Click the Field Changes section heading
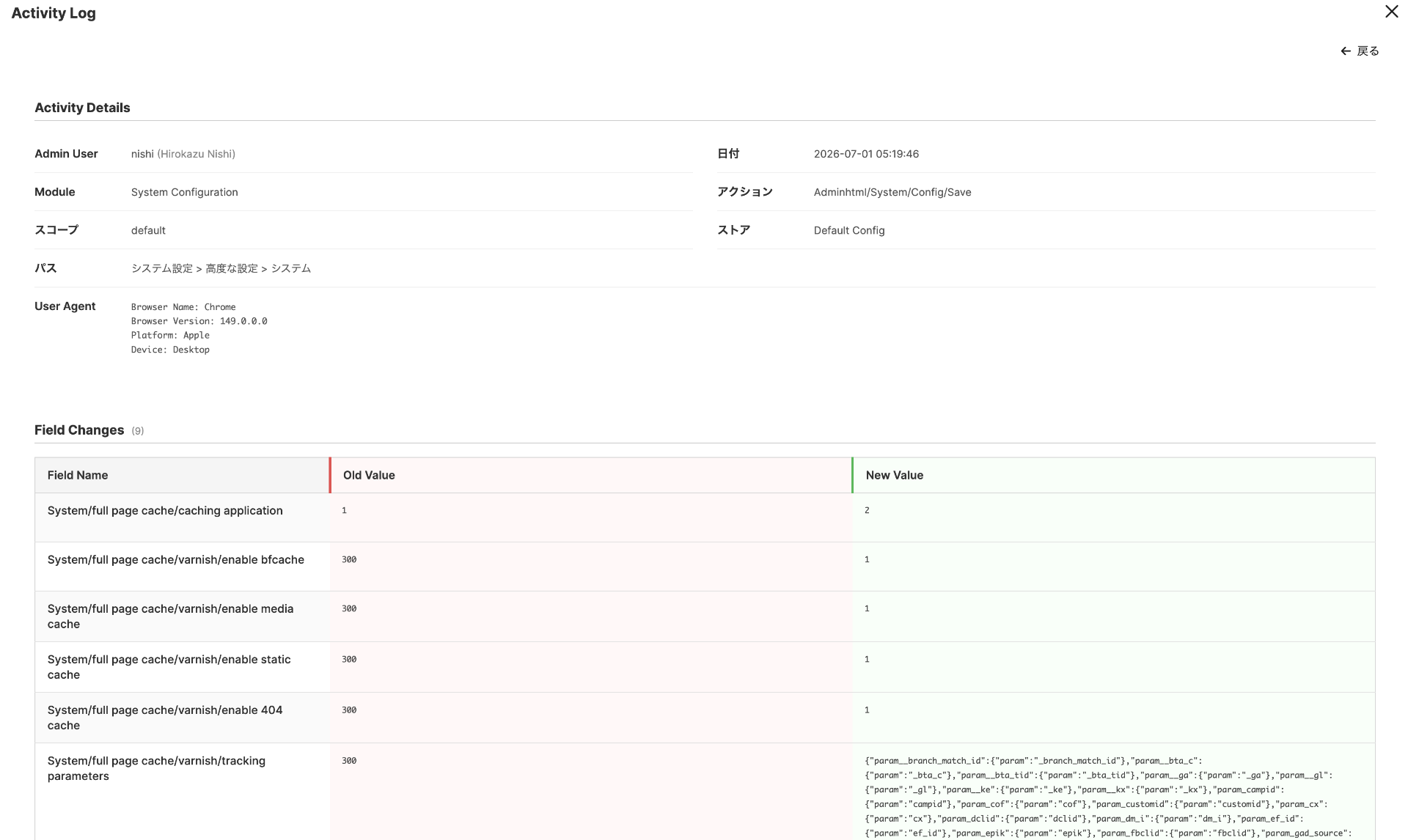This screenshot has width=1408, height=840. click(79, 430)
